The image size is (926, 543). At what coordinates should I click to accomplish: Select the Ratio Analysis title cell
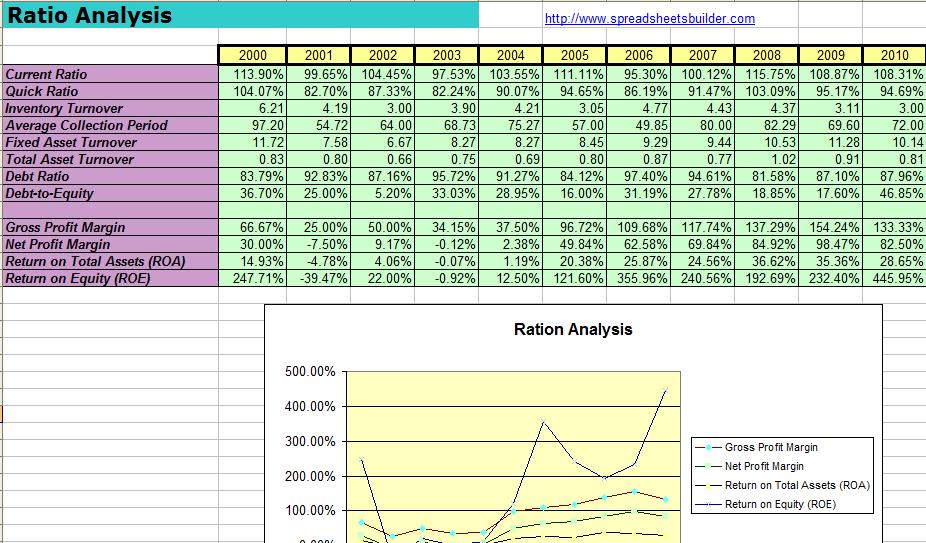coord(241,15)
